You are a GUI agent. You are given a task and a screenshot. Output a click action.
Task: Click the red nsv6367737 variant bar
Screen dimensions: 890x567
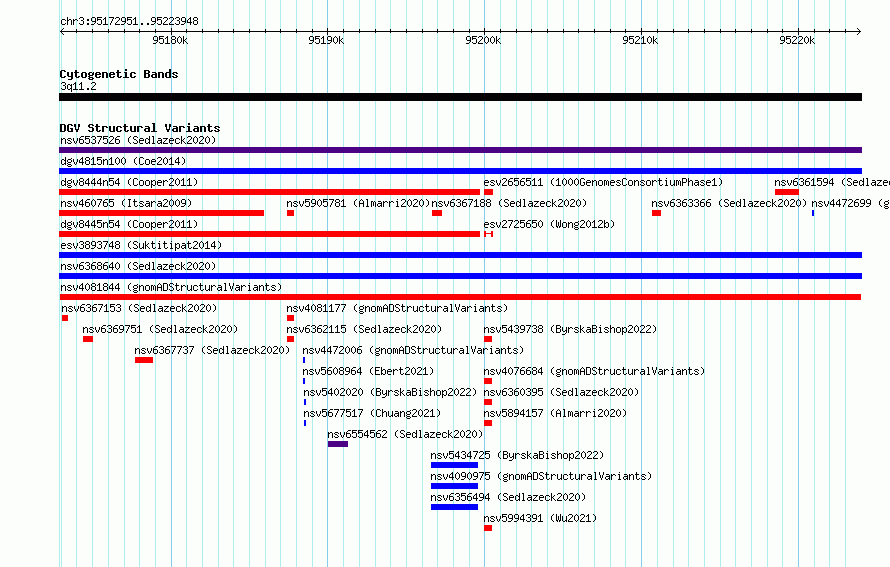144,360
